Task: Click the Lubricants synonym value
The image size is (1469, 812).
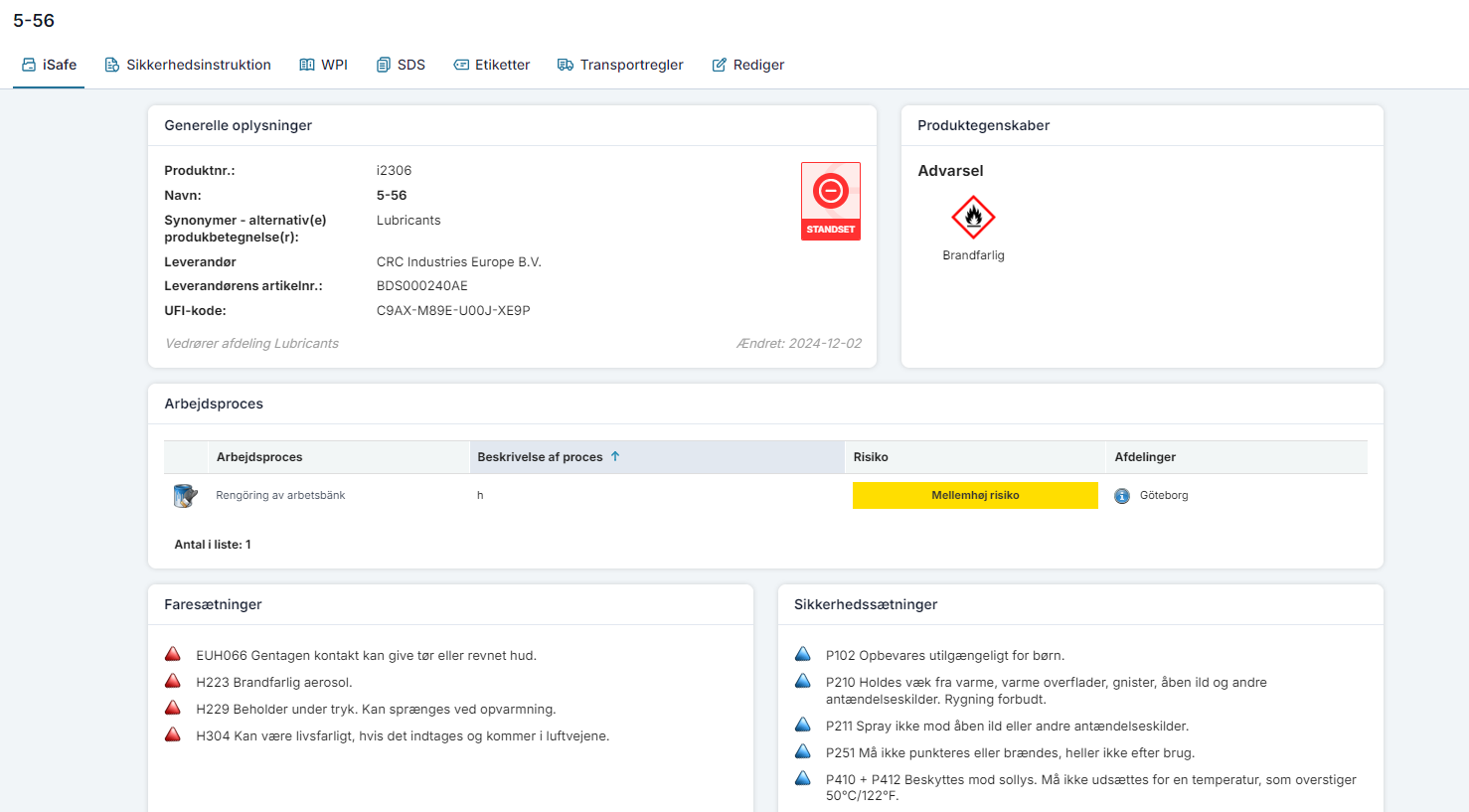Action: pyautogui.click(x=408, y=220)
